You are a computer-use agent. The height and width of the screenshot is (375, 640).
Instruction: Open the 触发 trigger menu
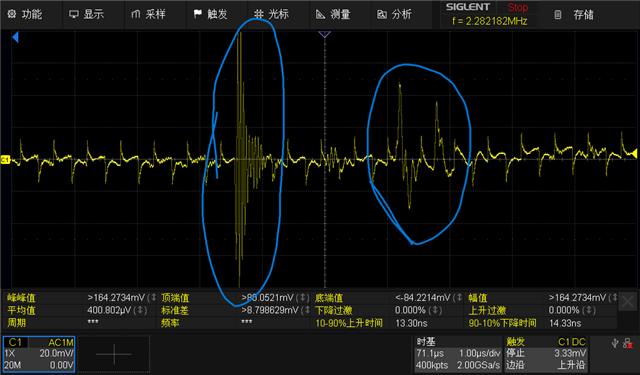pyautogui.click(x=210, y=14)
